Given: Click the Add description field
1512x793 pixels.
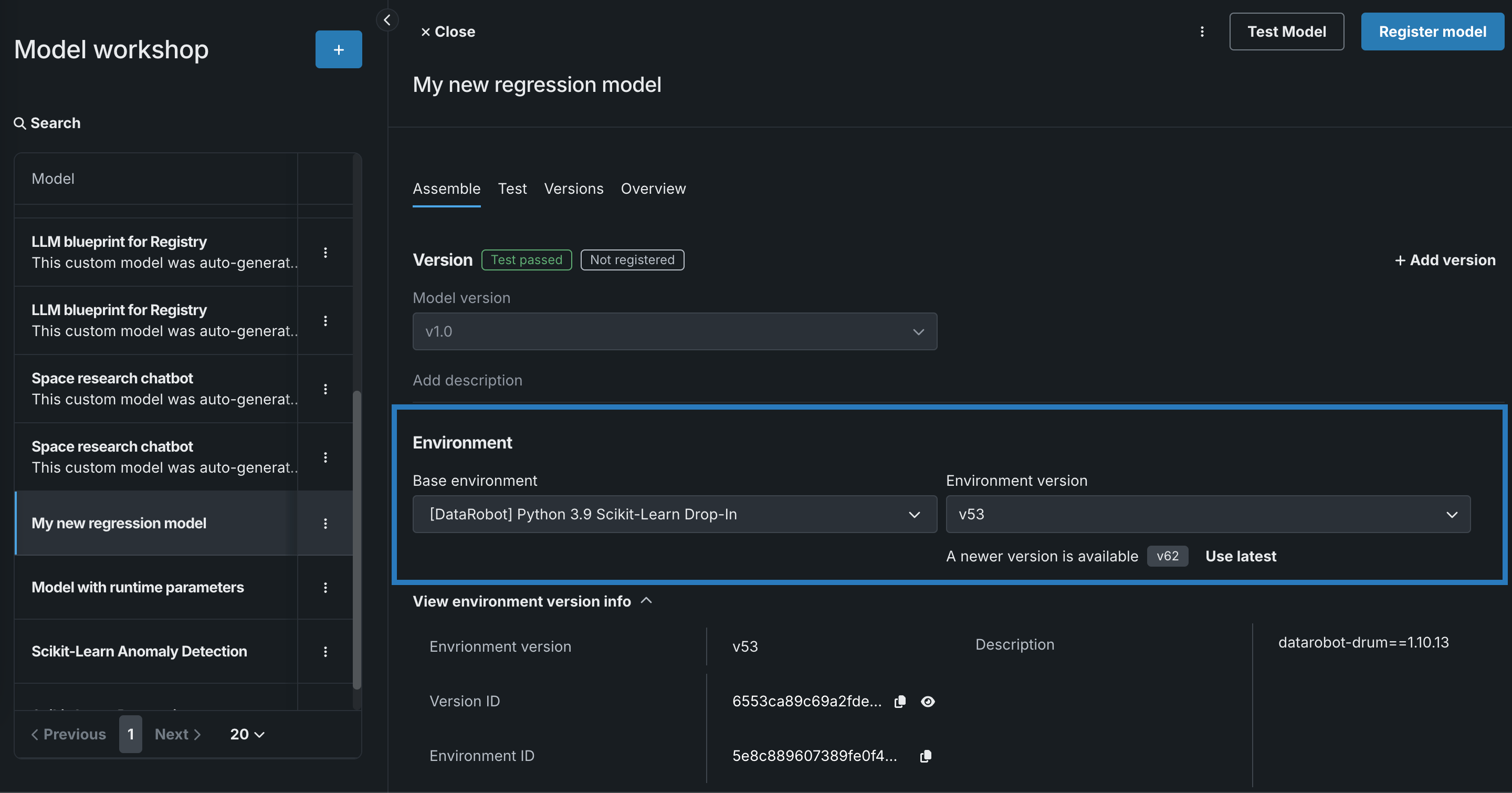Looking at the screenshot, I should [467, 380].
